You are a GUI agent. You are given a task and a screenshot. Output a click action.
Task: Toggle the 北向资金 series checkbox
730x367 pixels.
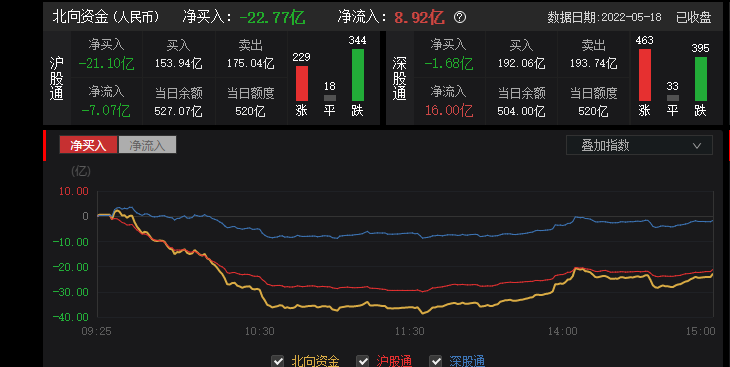tap(278, 361)
